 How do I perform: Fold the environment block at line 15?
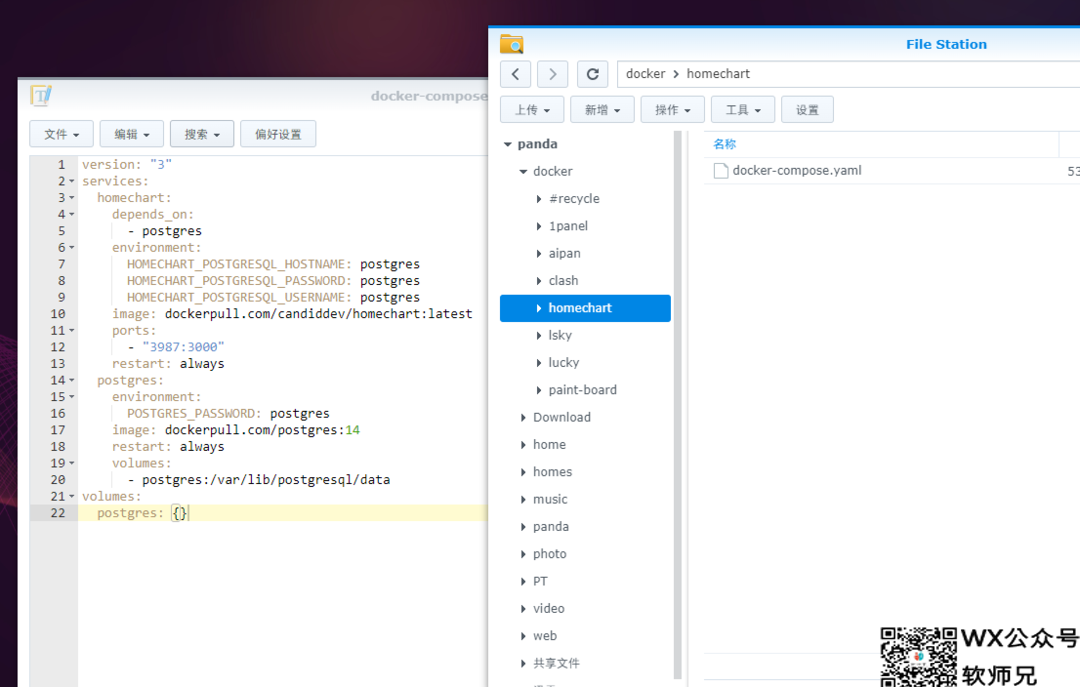[x=72, y=397]
